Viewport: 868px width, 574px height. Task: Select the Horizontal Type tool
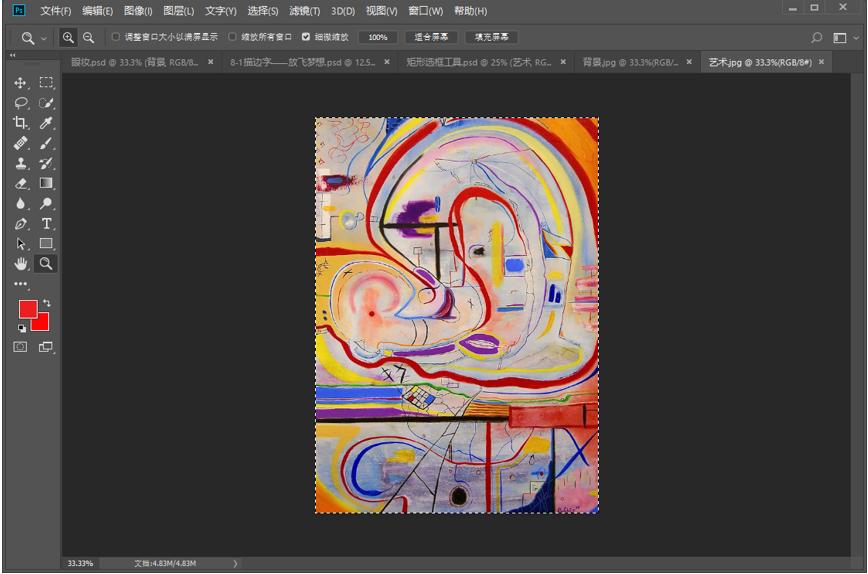click(x=46, y=224)
